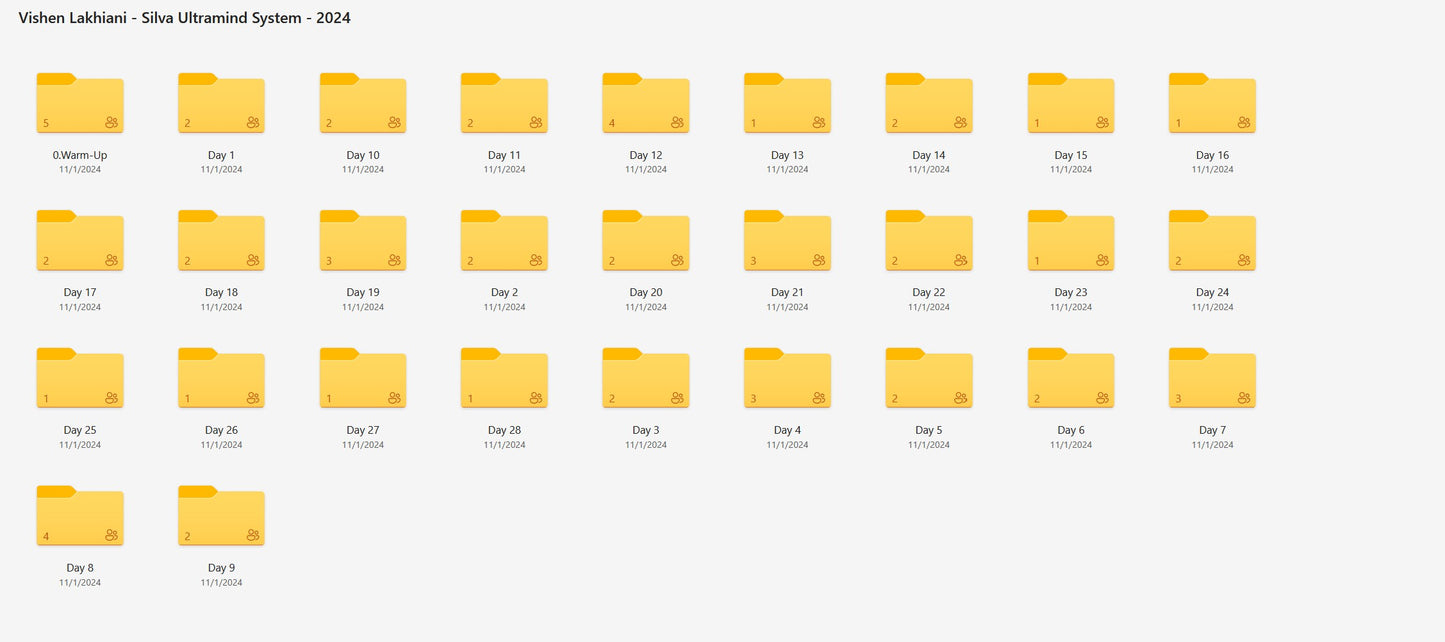The image size is (1445, 642).
Task: Open the Day 16 folder
Action: 1212,103
